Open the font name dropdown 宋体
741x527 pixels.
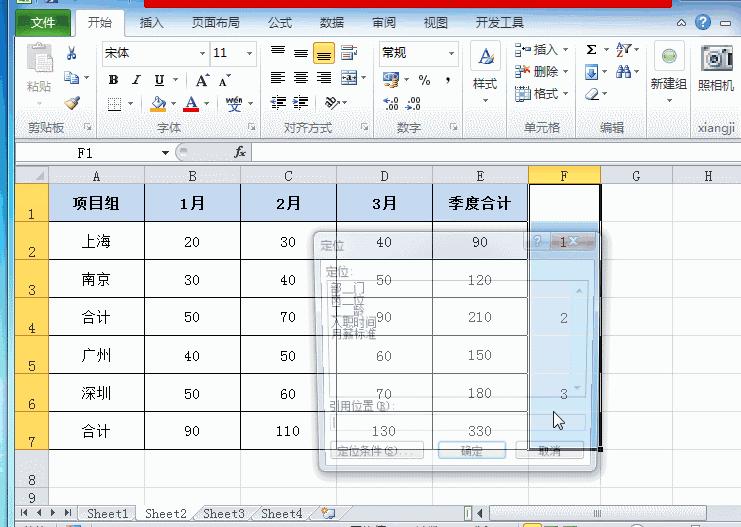point(202,53)
